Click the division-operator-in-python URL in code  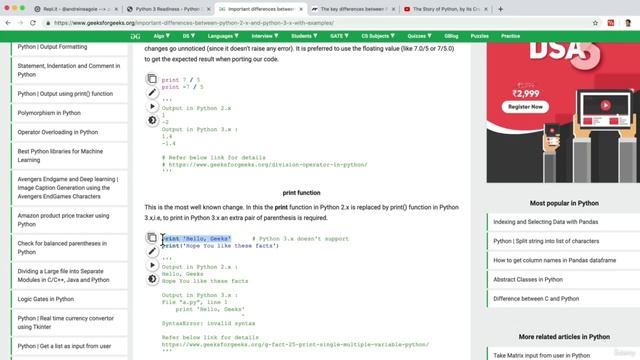268,165
